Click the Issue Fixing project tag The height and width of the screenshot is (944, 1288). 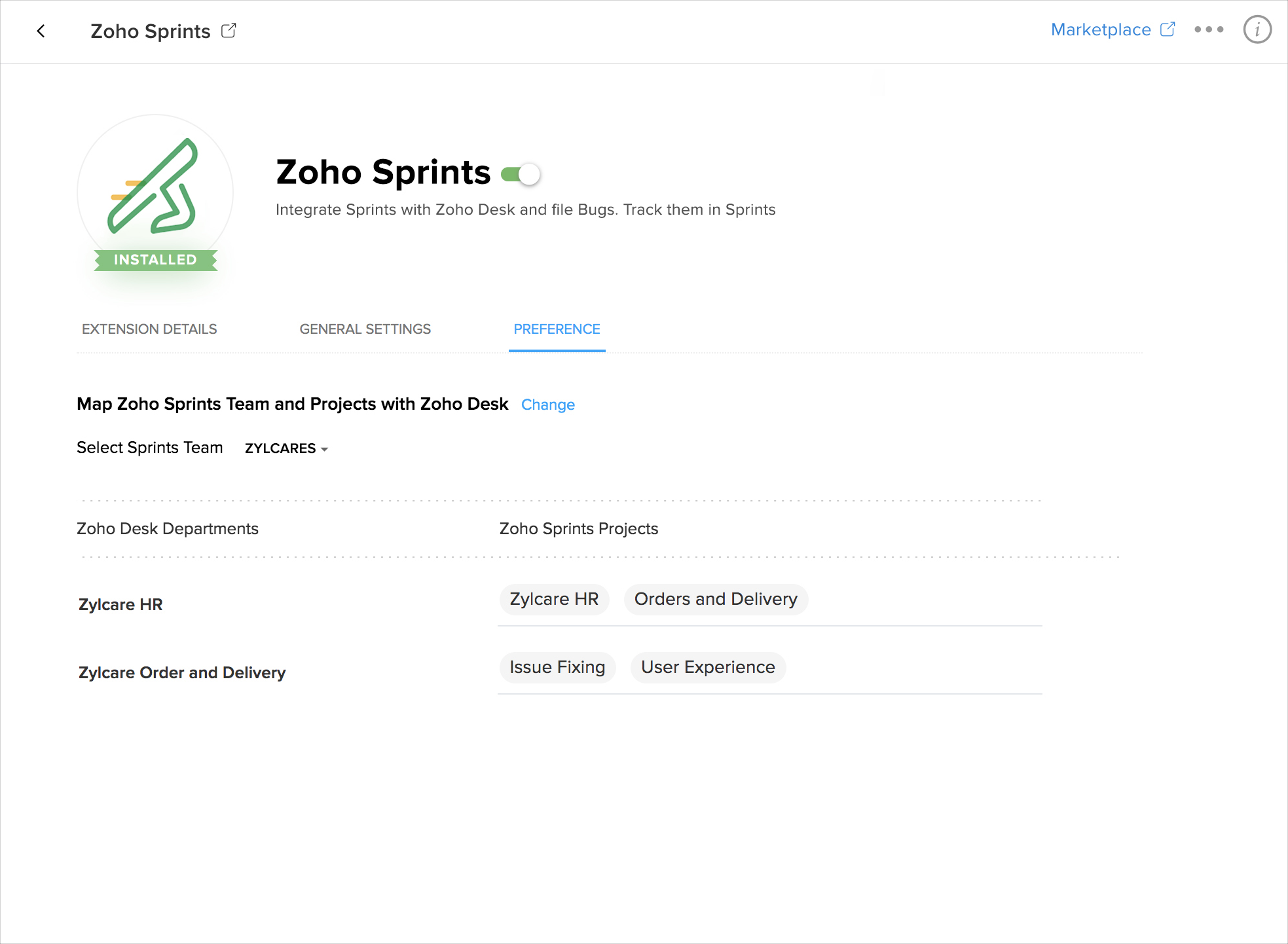pyautogui.click(x=557, y=668)
